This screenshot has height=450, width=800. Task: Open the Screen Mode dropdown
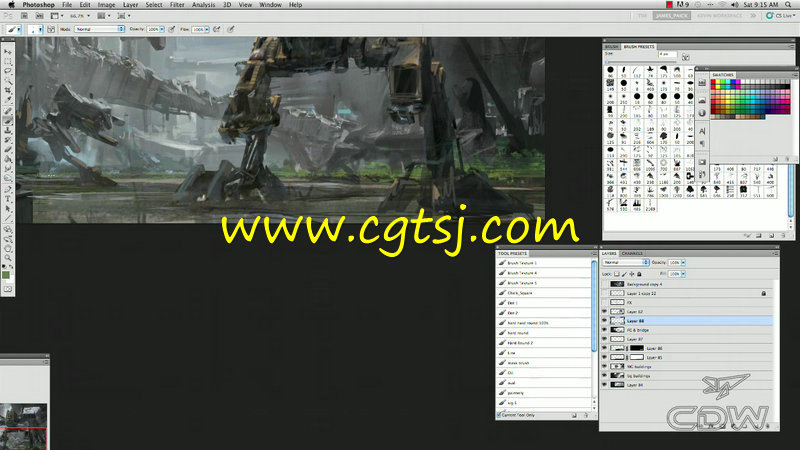tap(123, 16)
